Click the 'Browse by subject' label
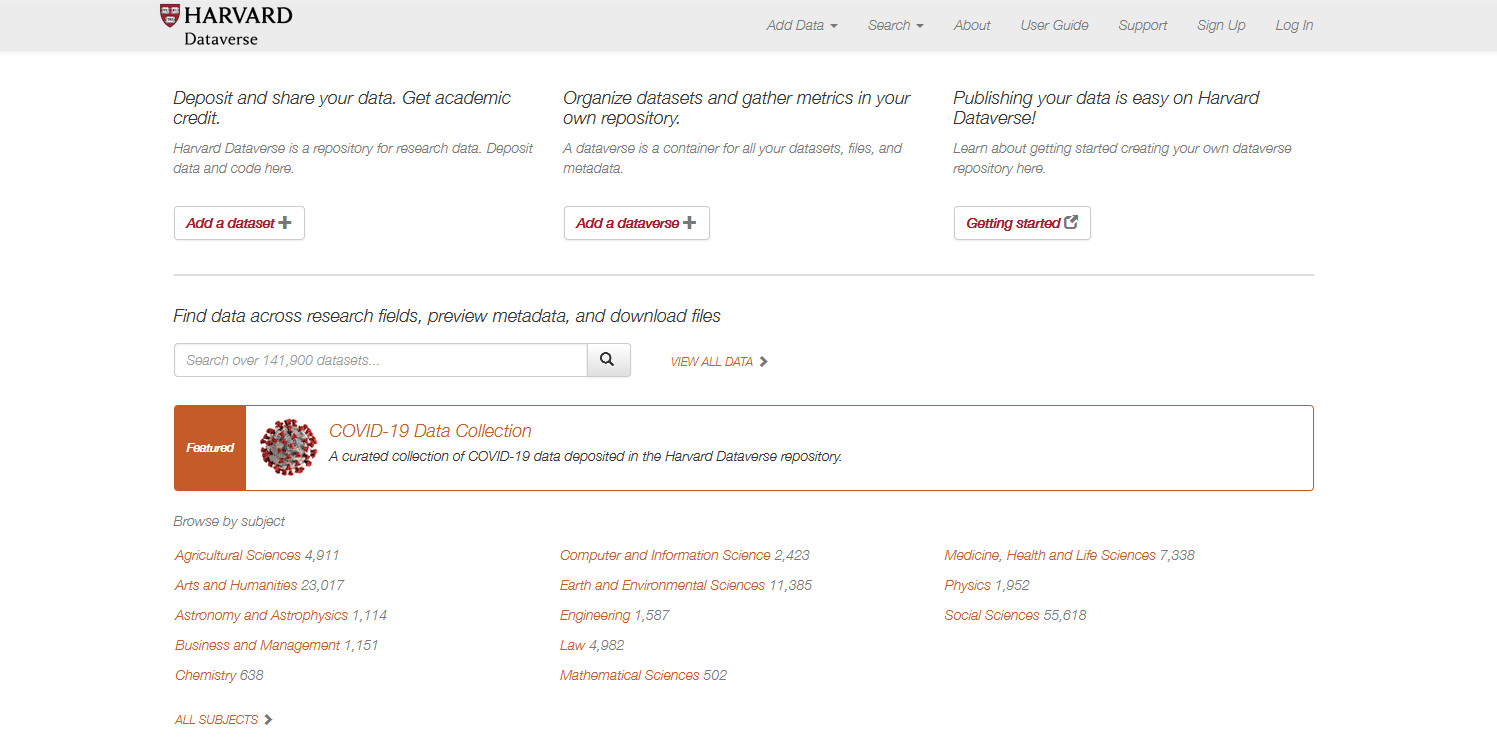The image size is (1497, 755). [229, 521]
